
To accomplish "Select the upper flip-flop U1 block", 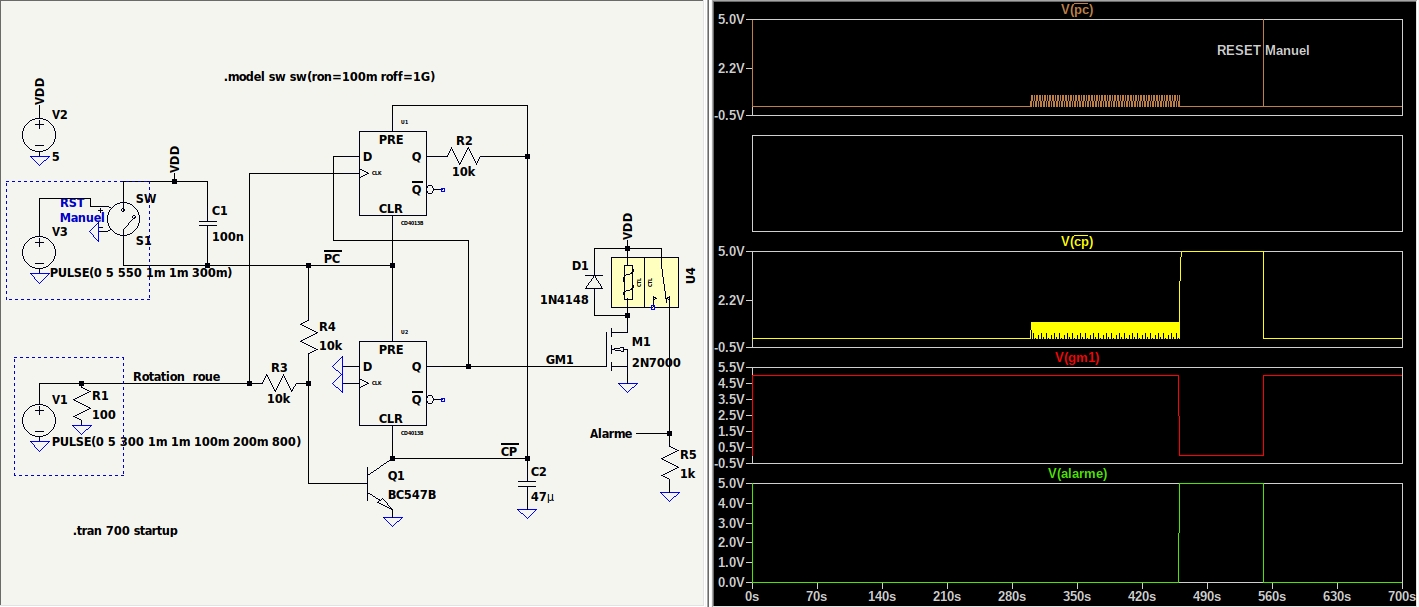I will (392, 174).
